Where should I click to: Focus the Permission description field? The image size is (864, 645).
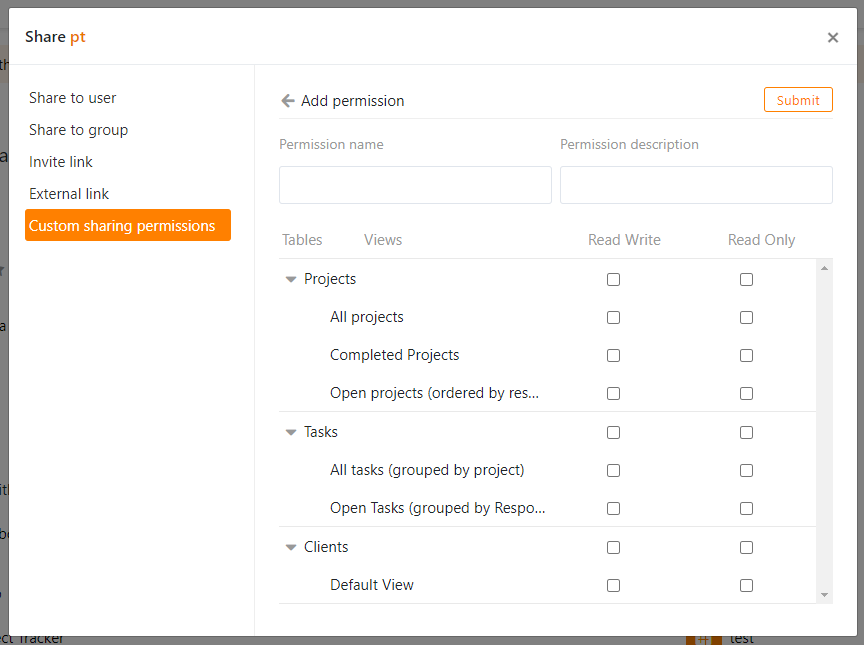pyautogui.click(x=696, y=185)
